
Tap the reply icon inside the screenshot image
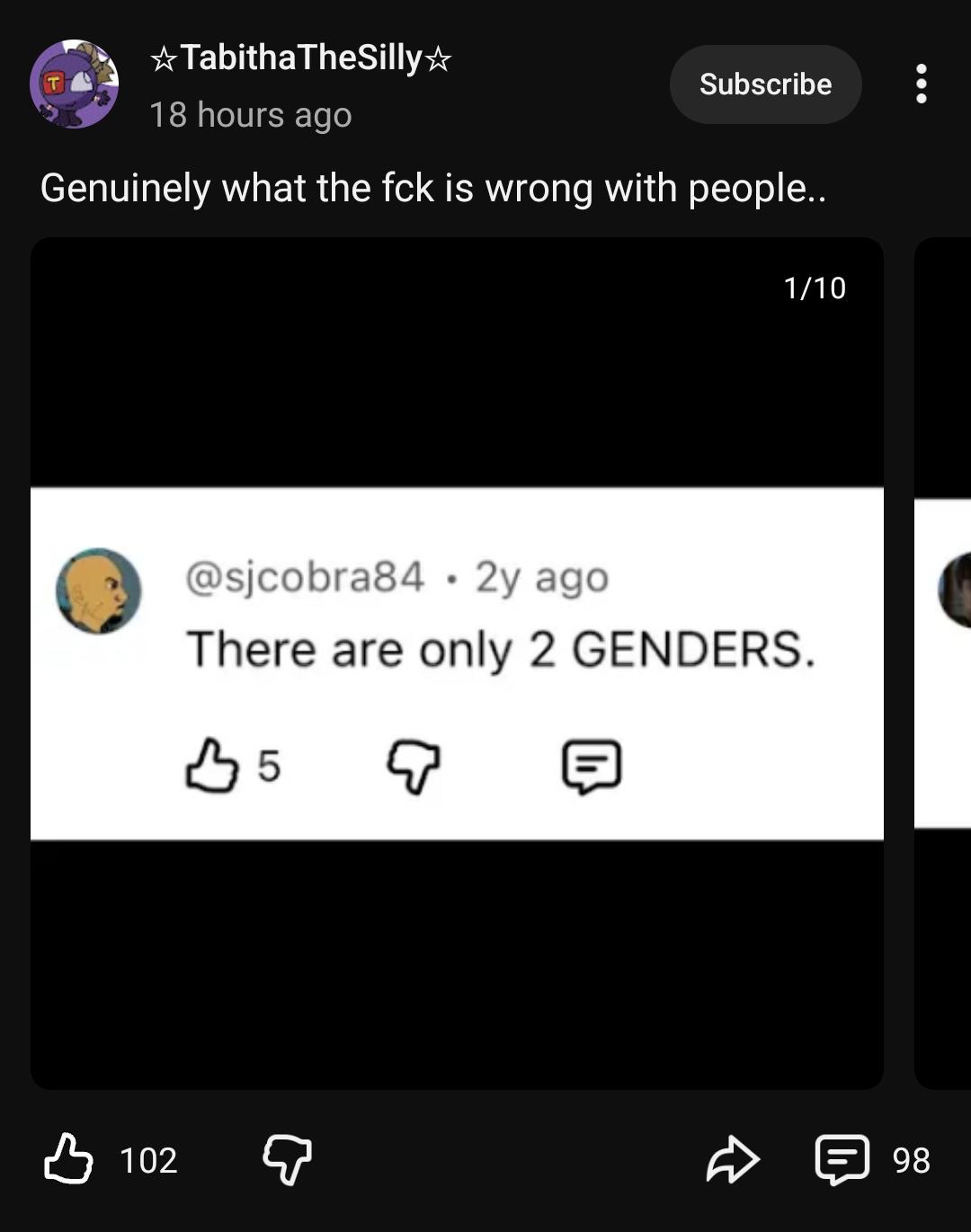592,767
